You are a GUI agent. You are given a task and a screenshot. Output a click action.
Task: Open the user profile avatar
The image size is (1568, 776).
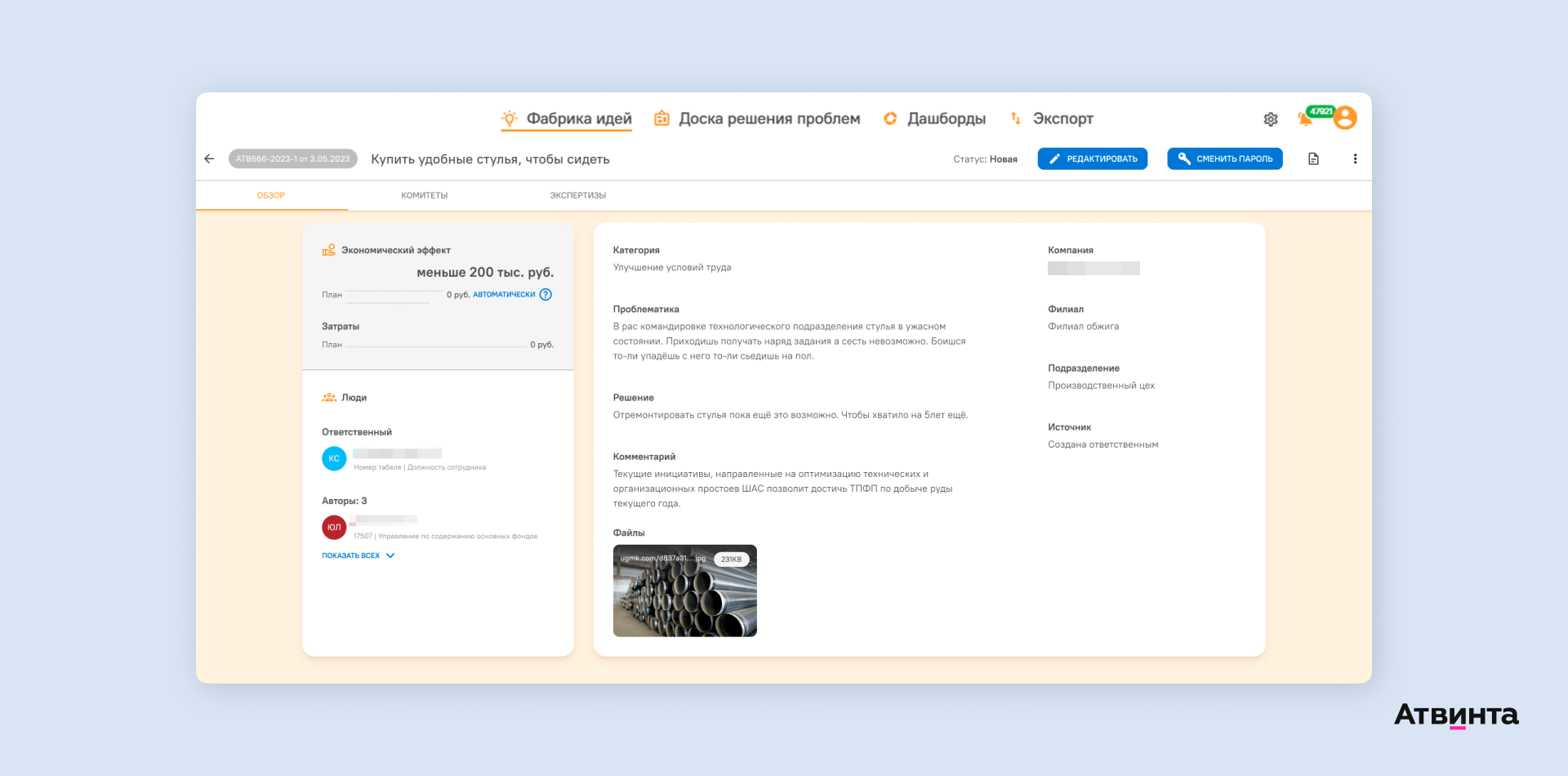click(1345, 118)
